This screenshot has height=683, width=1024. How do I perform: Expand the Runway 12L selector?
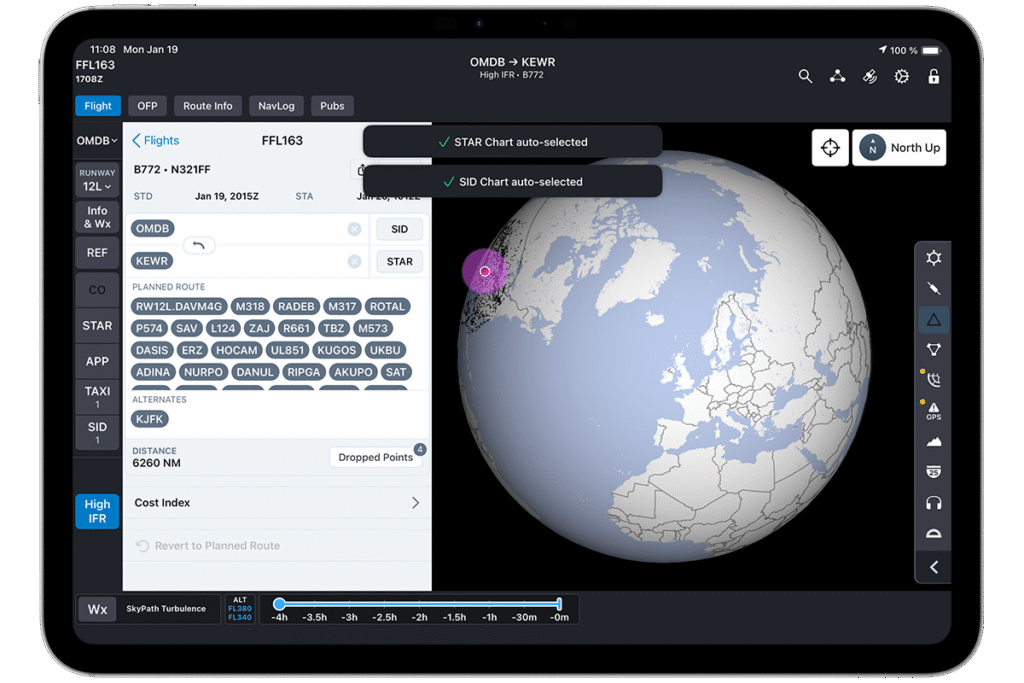click(x=97, y=181)
